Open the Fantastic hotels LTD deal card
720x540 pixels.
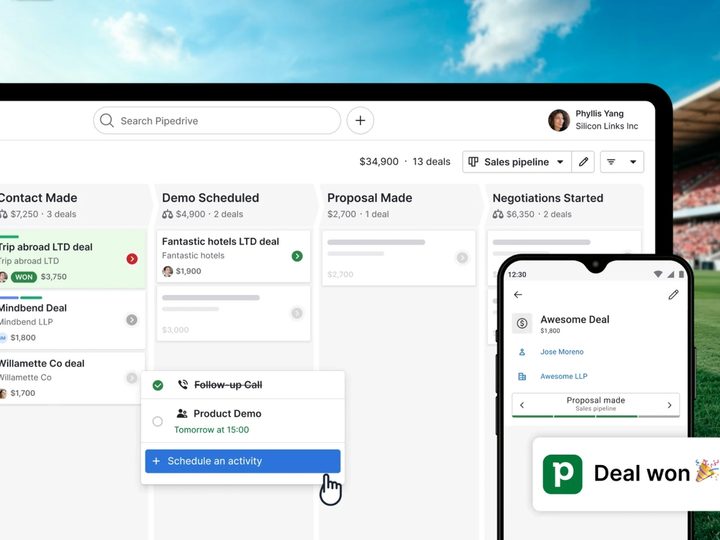233,256
